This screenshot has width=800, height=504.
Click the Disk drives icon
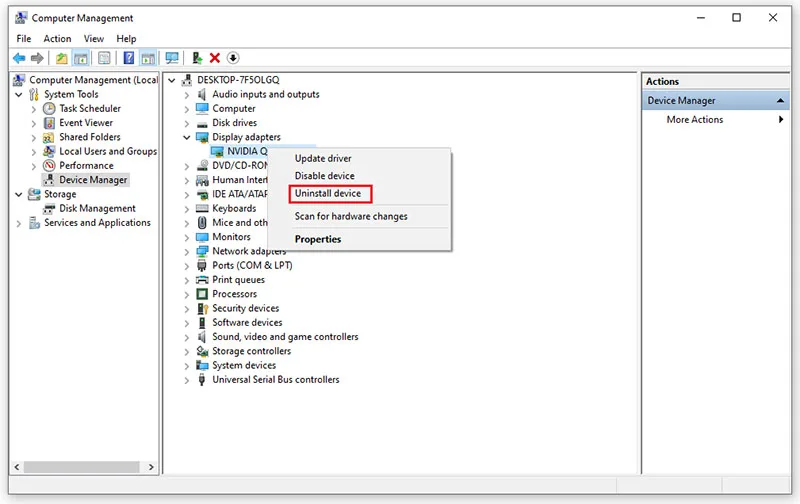pos(202,123)
